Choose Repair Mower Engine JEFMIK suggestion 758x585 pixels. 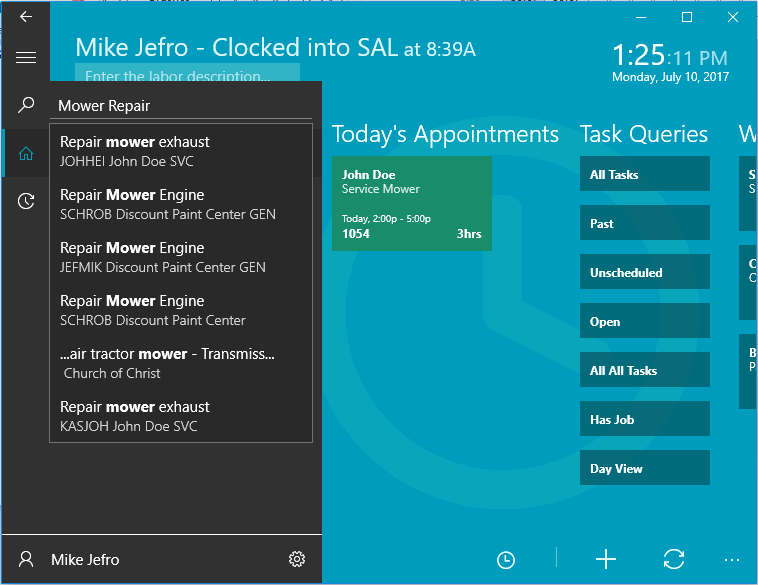pyautogui.click(x=181, y=257)
